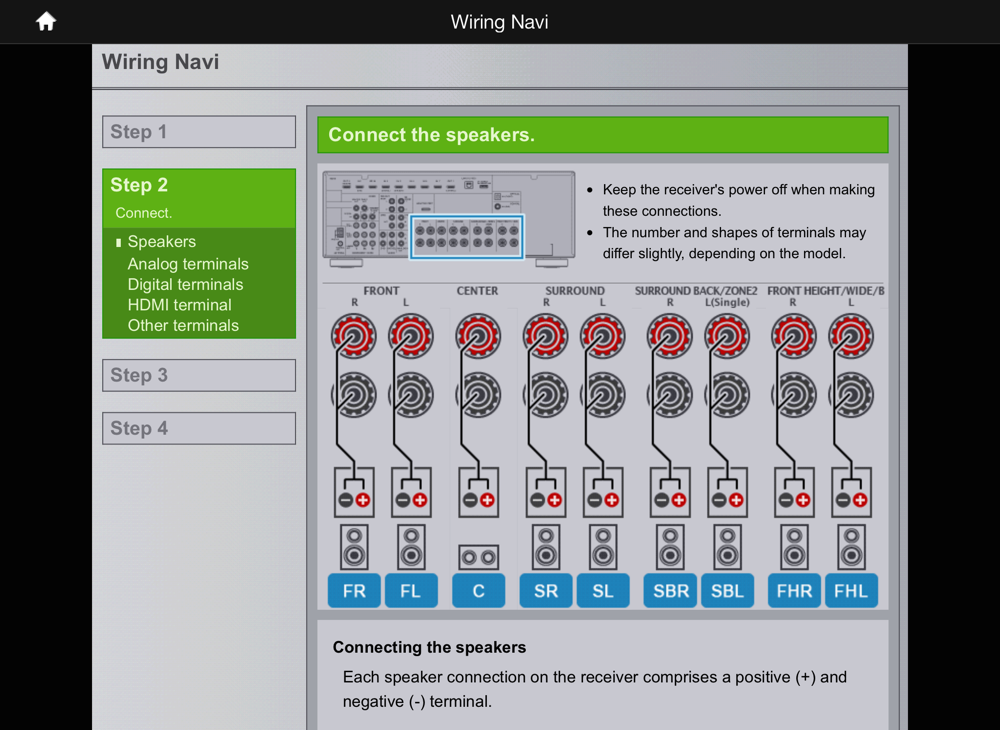This screenshot has width=1000, height=730.
Task: Click the speaker icon above FHR
Action: click(x=794, y=547)
